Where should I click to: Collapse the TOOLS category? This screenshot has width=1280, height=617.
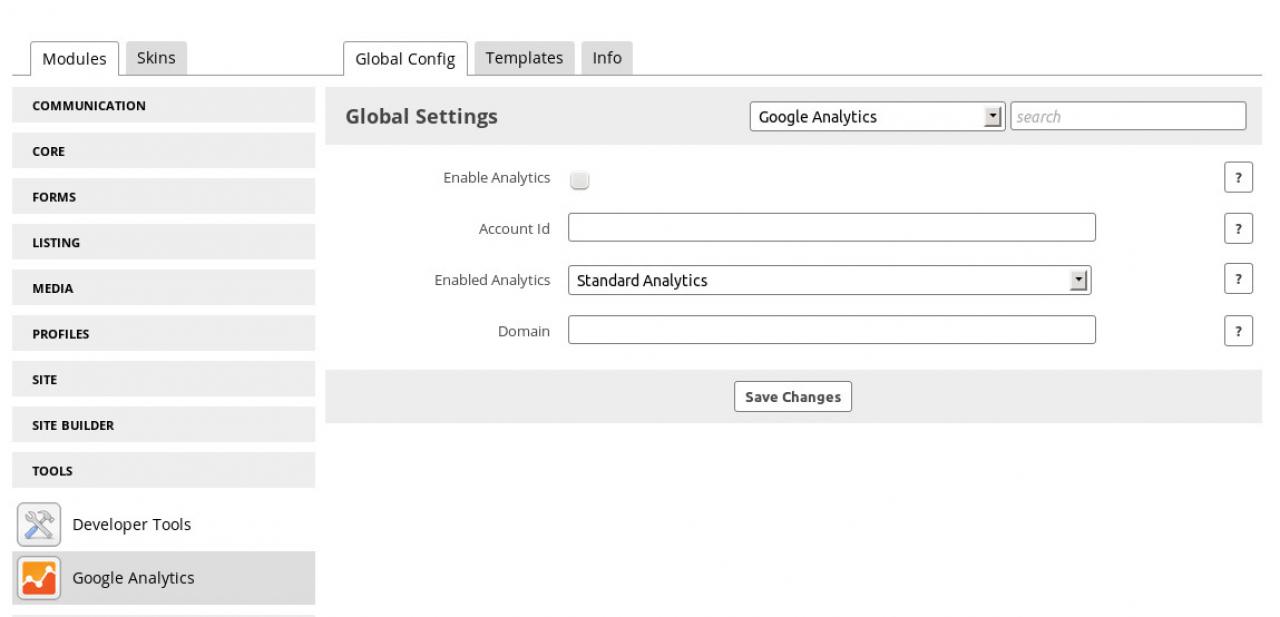point(163,471)
